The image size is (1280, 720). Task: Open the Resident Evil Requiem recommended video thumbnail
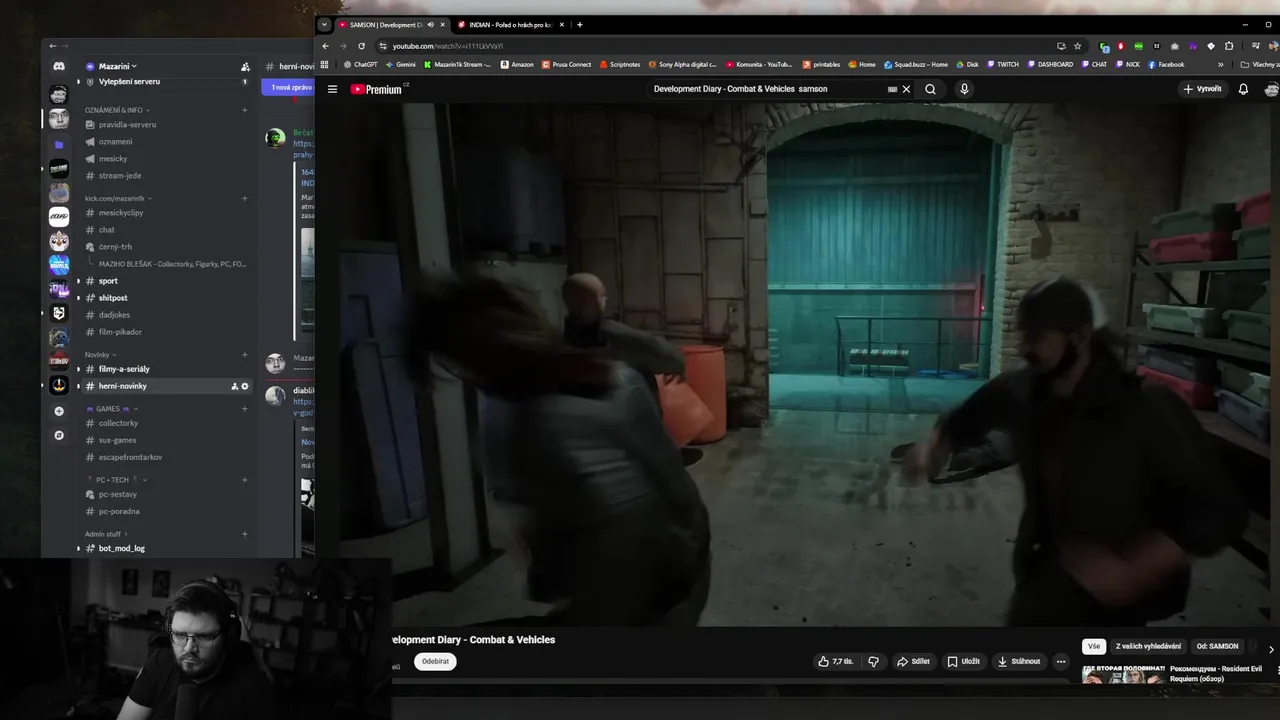1122,675
